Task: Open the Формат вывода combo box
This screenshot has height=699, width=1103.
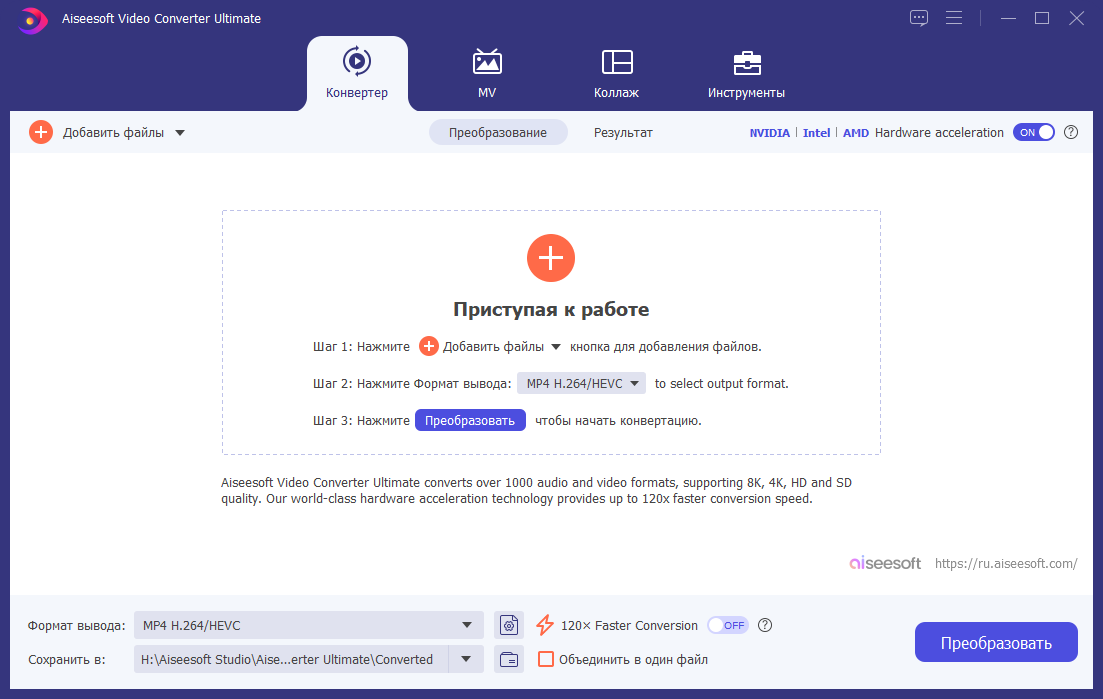Action: [308, 625]
